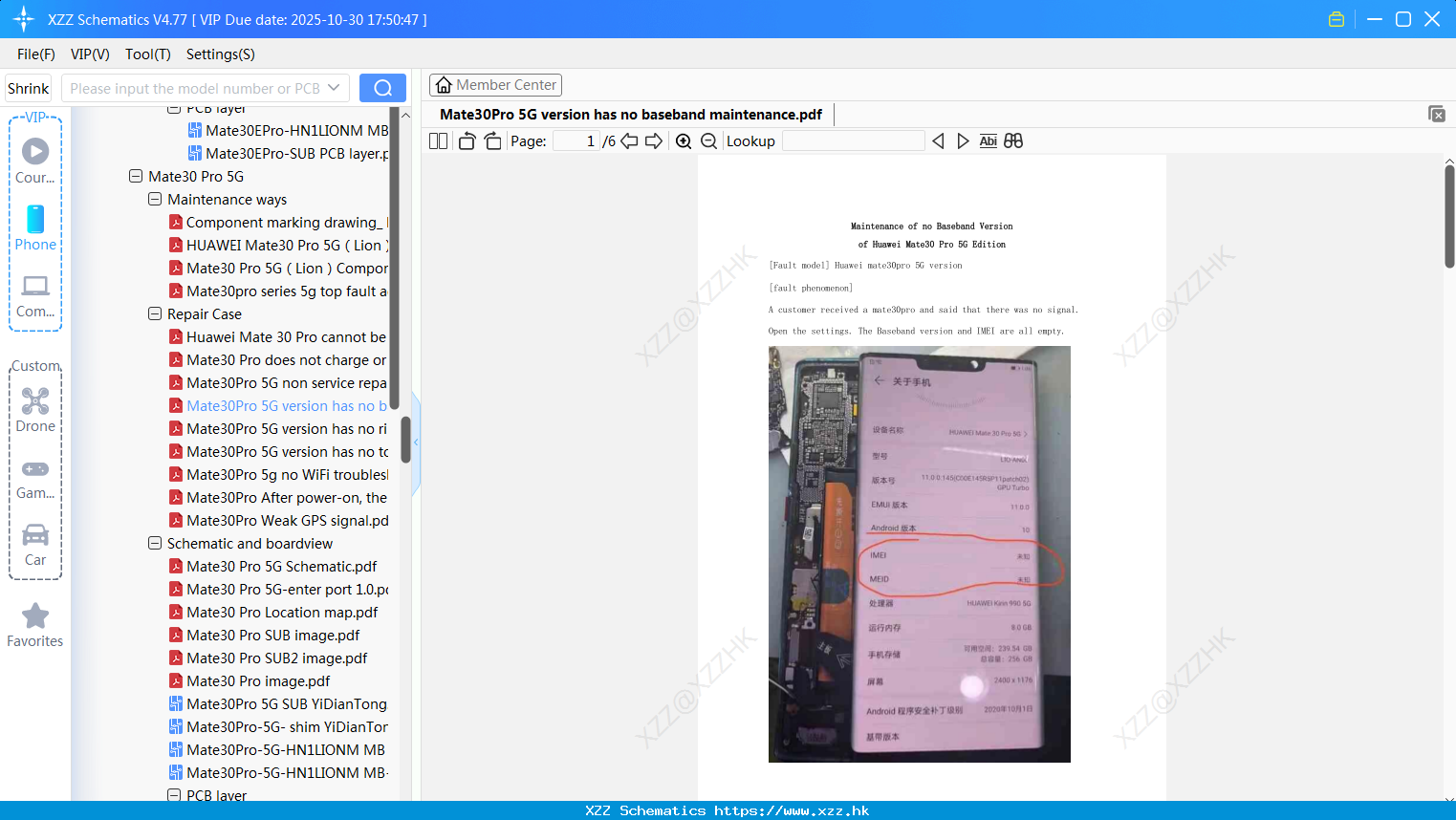This screenshot has height=820, width=1456.
Task: Open the Game console category
Action: [35, 479]
